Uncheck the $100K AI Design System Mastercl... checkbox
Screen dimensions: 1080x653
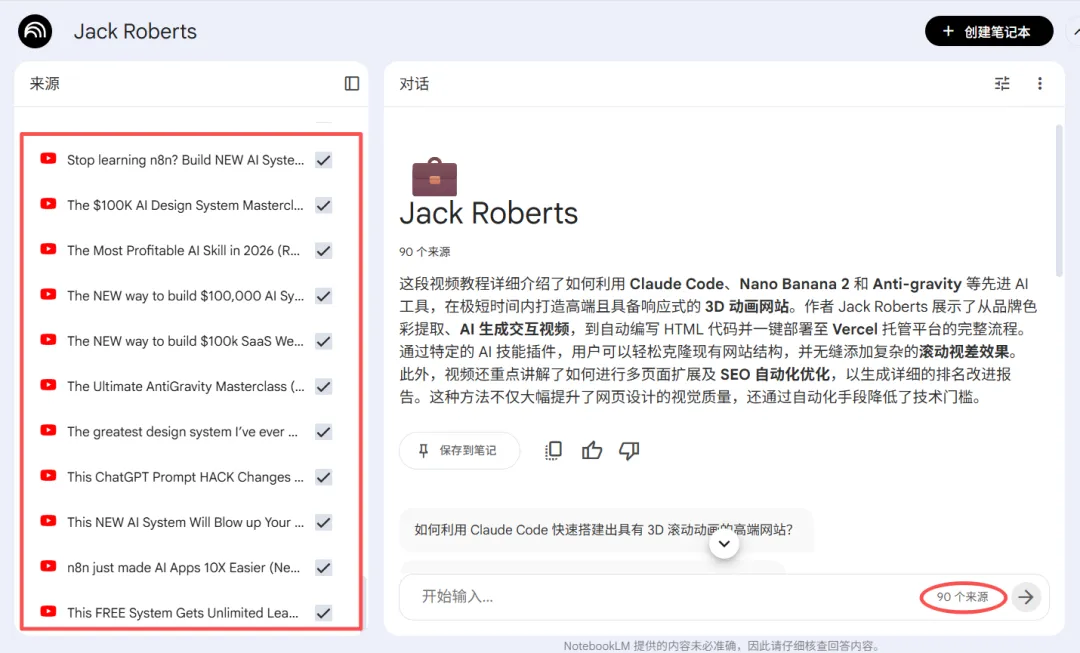[324, 205]
